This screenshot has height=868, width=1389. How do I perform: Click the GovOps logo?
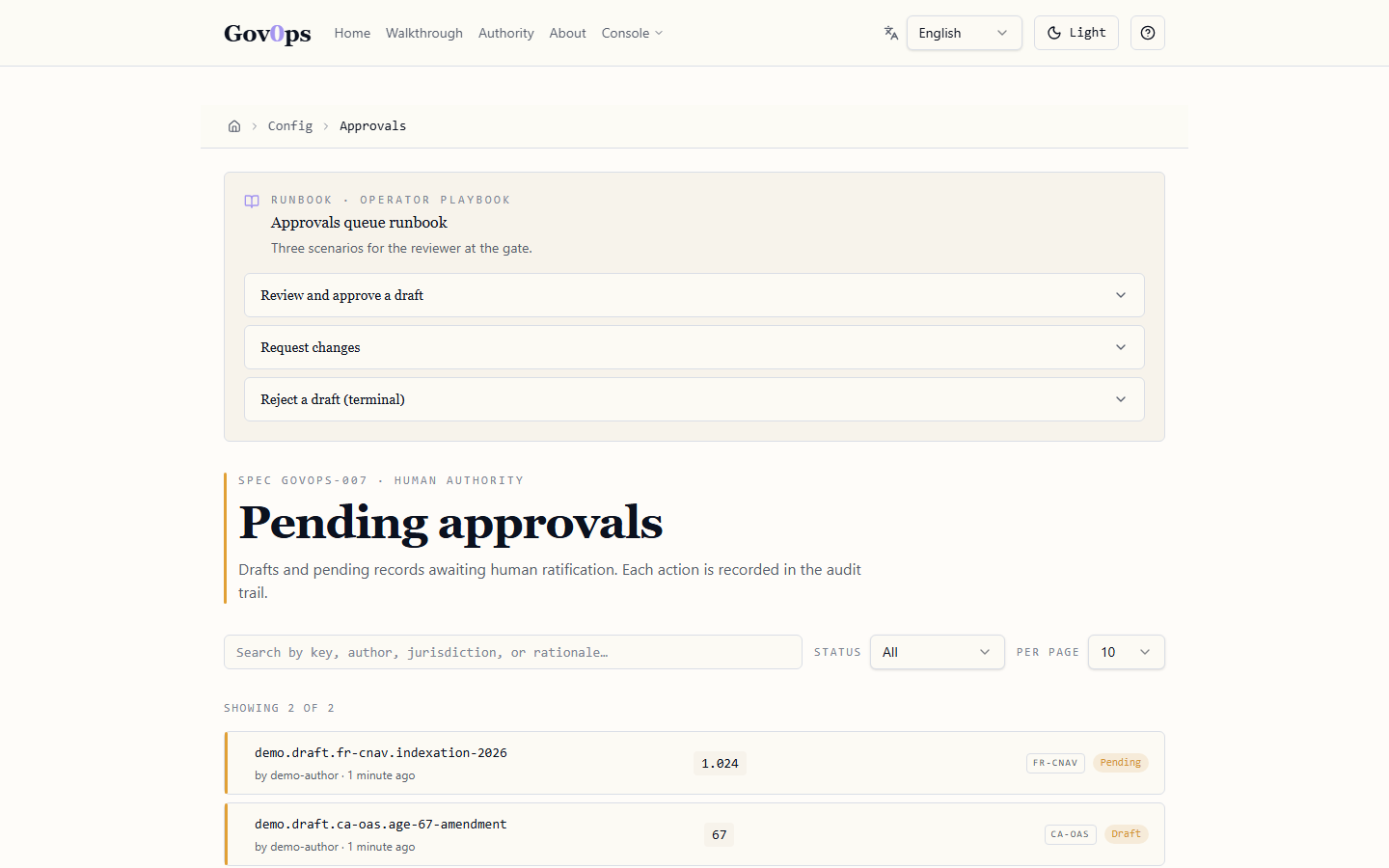pos(267,34)
